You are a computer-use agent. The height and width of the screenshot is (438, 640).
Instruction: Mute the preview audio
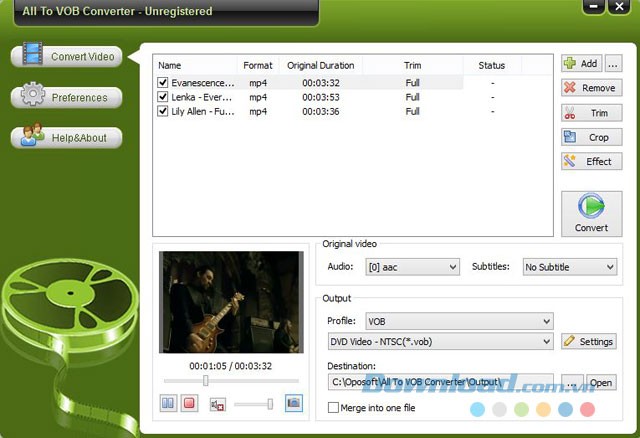[x=217, y=403]
